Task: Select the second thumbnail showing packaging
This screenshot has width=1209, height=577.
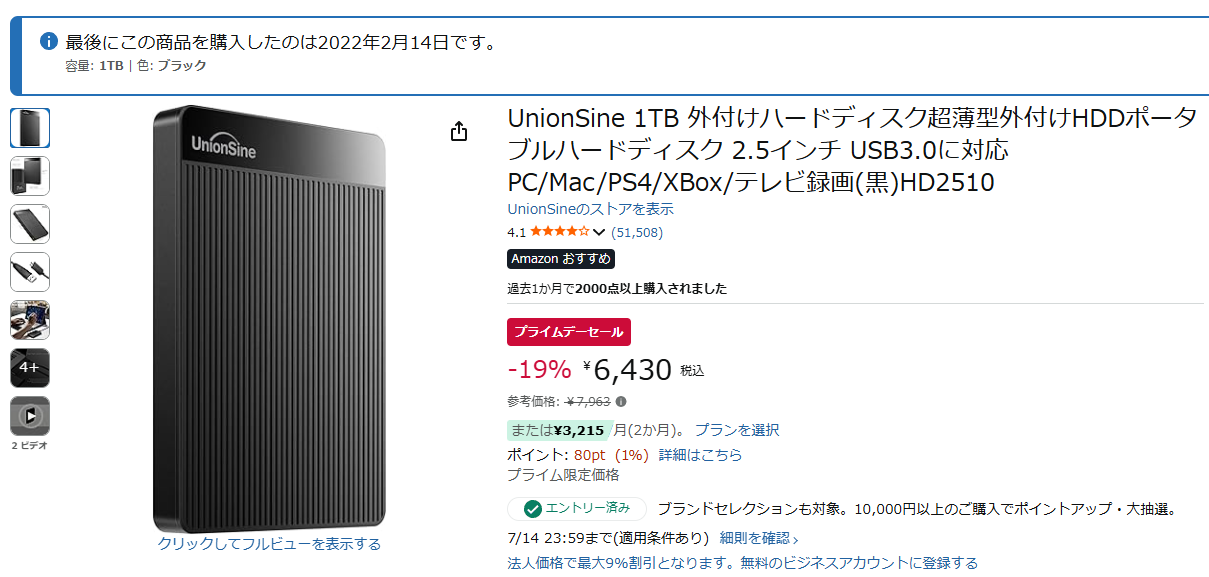Action: coord(30,176)
